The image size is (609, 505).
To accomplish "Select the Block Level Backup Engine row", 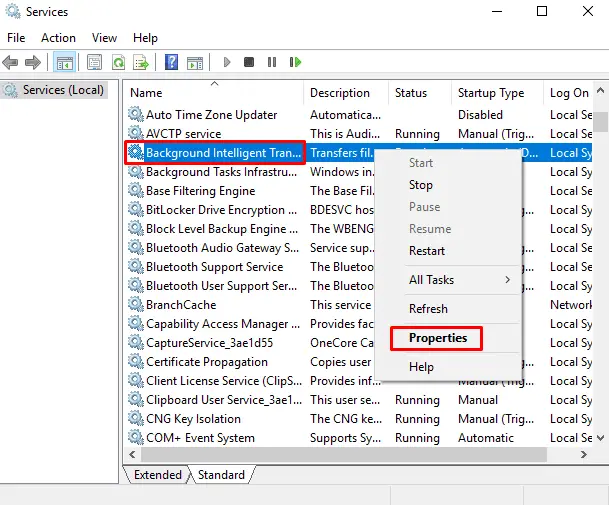I will (359, 229).
